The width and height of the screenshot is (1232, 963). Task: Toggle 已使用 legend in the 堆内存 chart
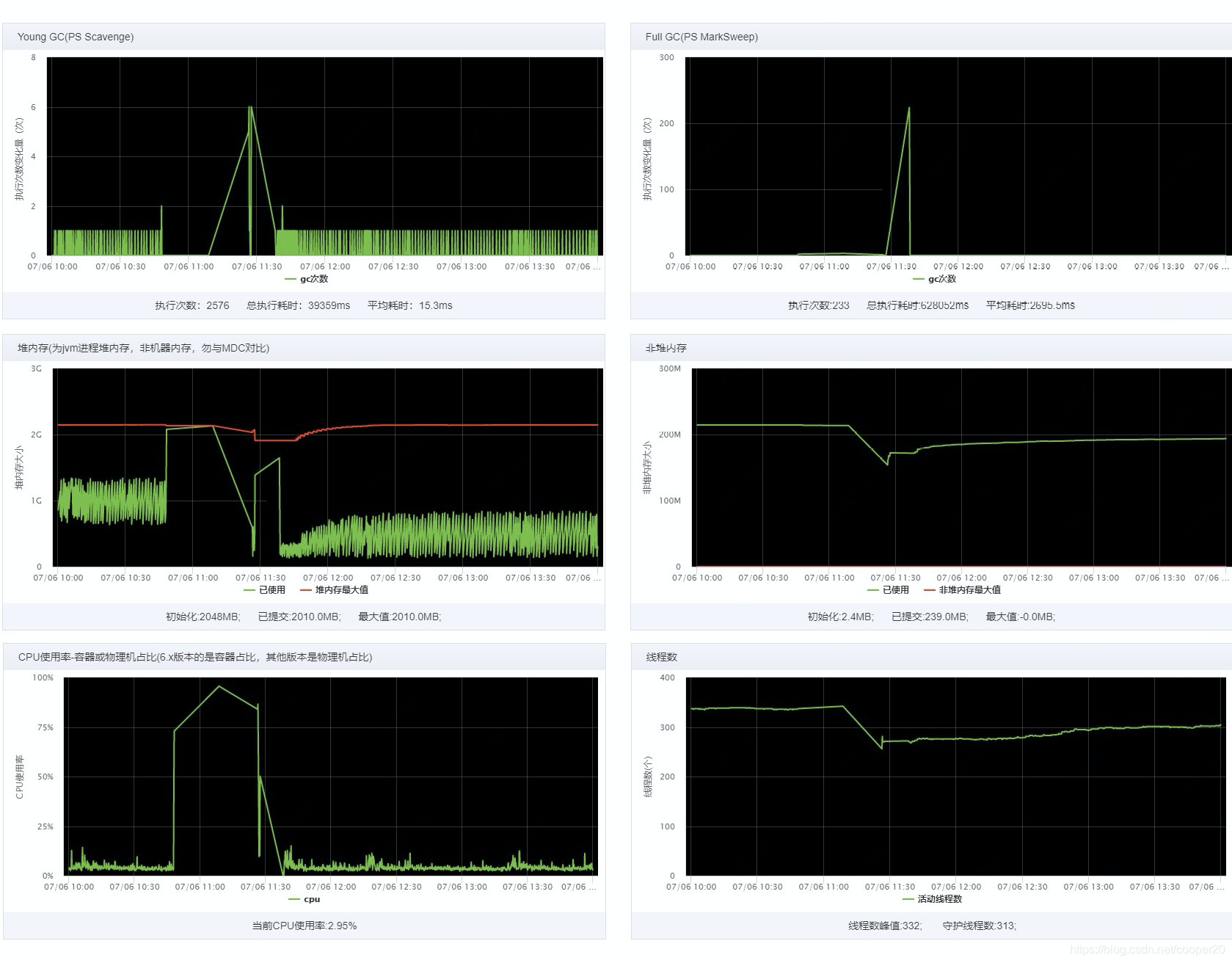tap(264, 590)
